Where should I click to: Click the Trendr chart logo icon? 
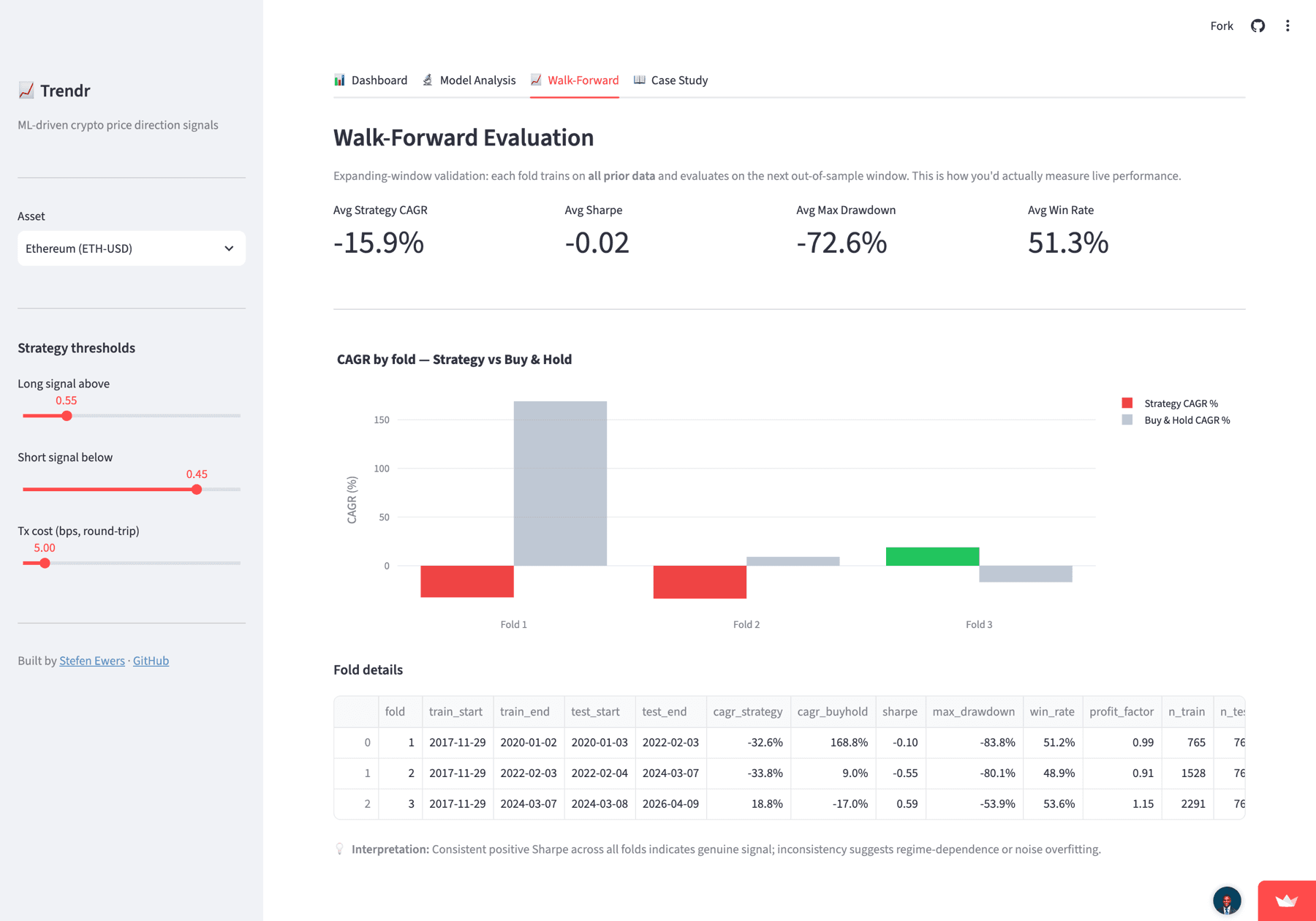click(x=26, y=91)
